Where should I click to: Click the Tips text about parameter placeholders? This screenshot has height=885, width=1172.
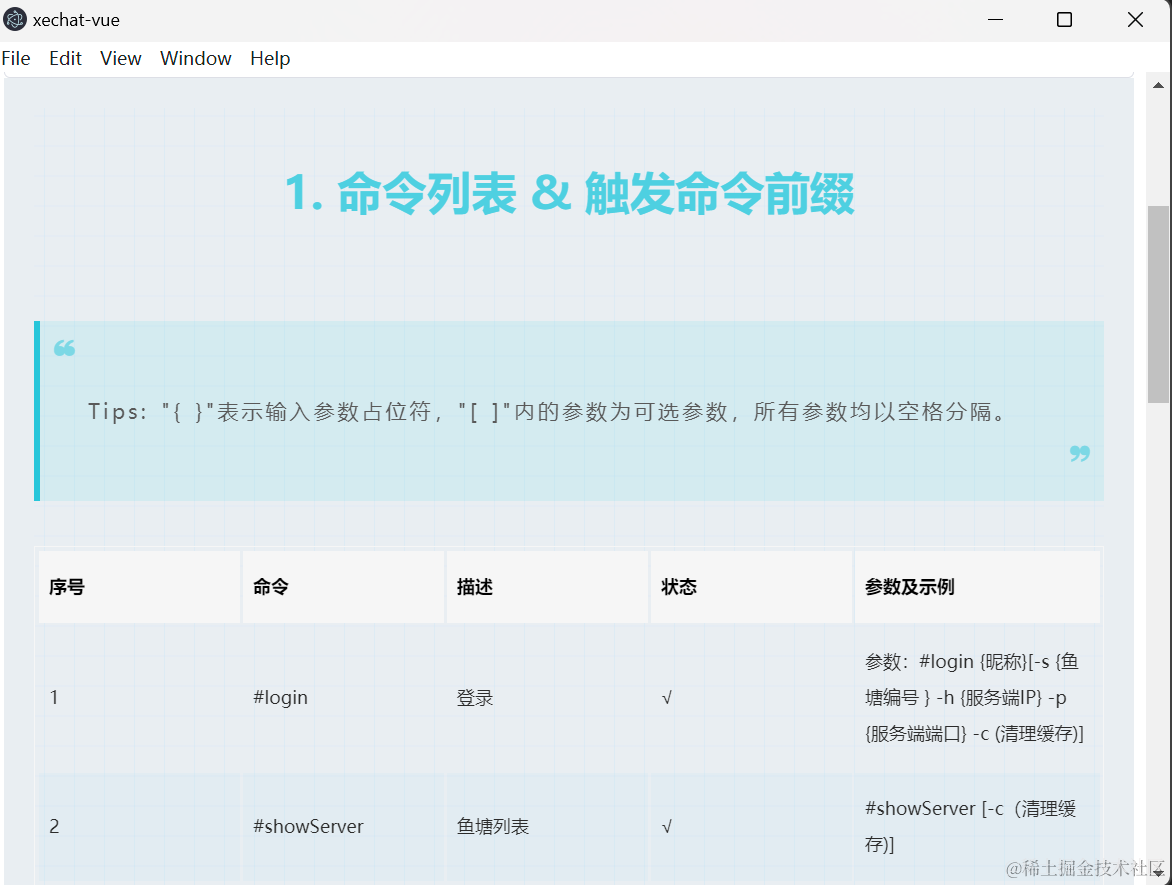pos(548,412)
